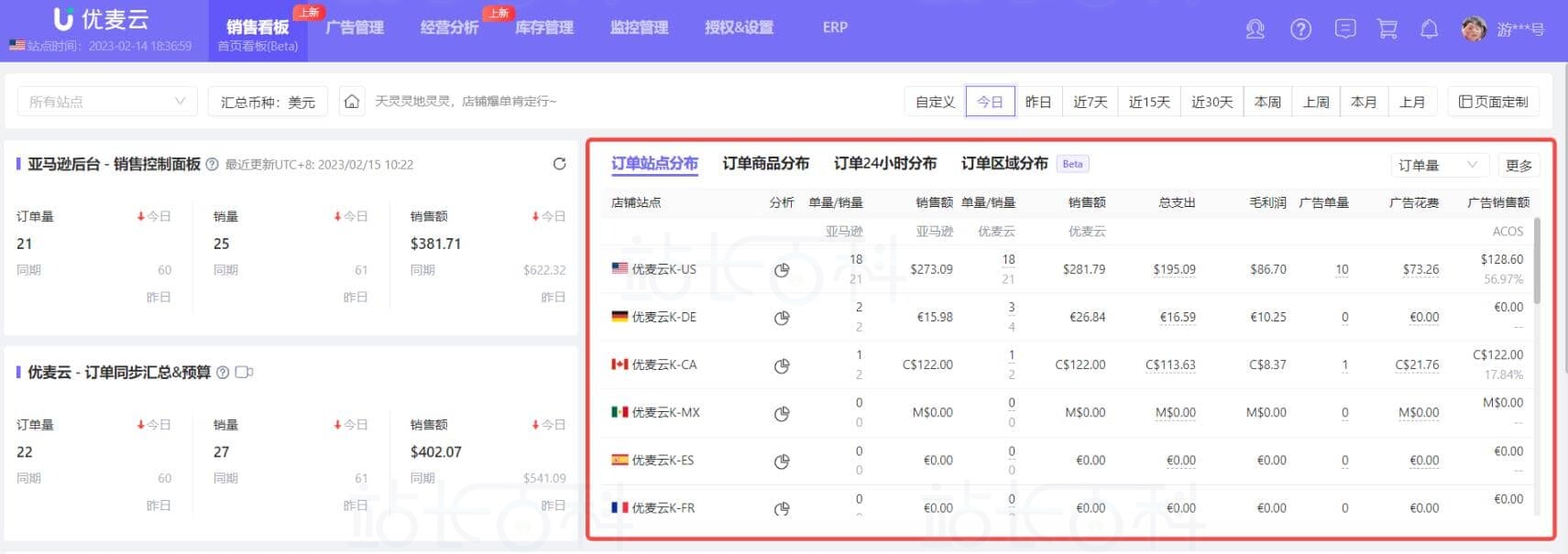
Task: Switch to 订单区域分布 tab
Action: (x=1004, y=164)
